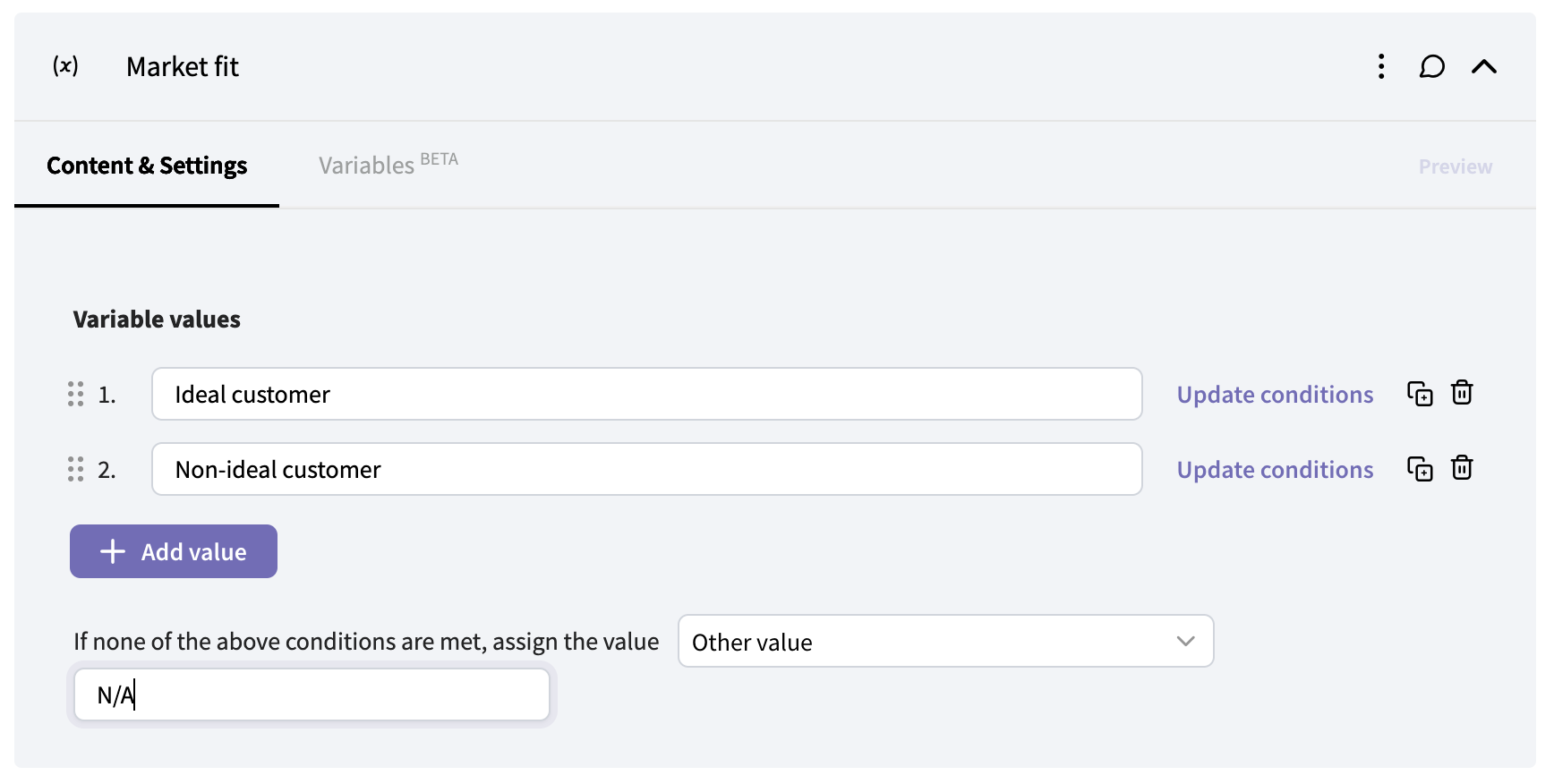Screen dimensions: 1554x784
Task: Delete the Non-ideal customer value
Action: tap(1462, 468)
